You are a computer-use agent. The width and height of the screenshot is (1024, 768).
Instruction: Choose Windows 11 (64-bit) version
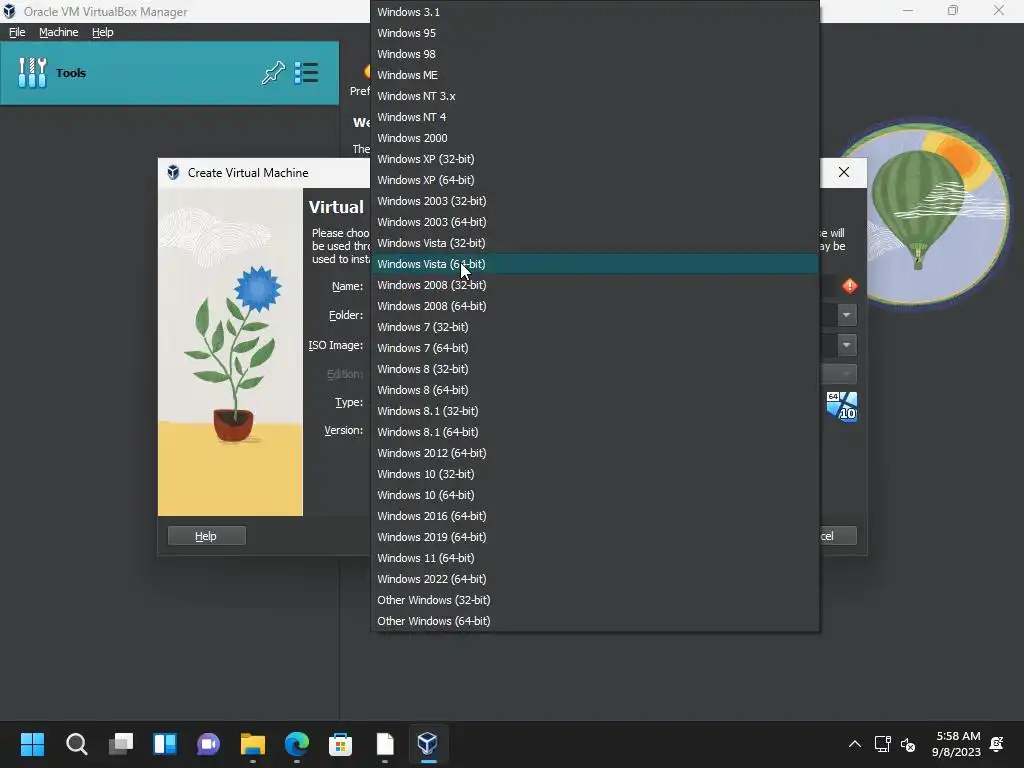pyautogui.click(x=595, y=558)
